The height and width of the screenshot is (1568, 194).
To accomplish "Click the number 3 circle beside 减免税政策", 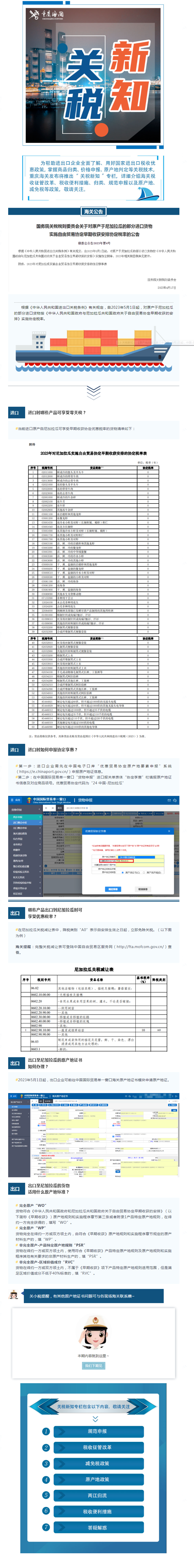I will pos(46,1463).
